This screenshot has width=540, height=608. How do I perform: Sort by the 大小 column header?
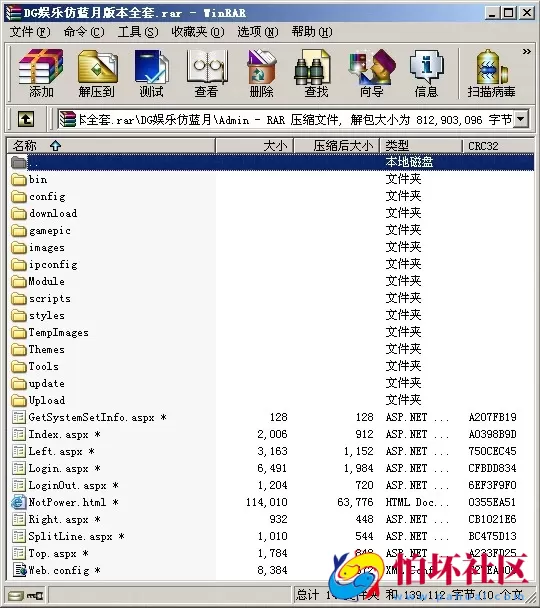(254, 146)
